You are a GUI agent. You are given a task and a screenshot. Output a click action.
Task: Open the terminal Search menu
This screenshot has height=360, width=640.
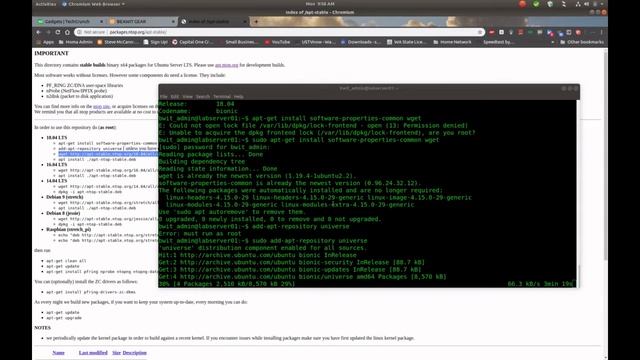(203, 97)
